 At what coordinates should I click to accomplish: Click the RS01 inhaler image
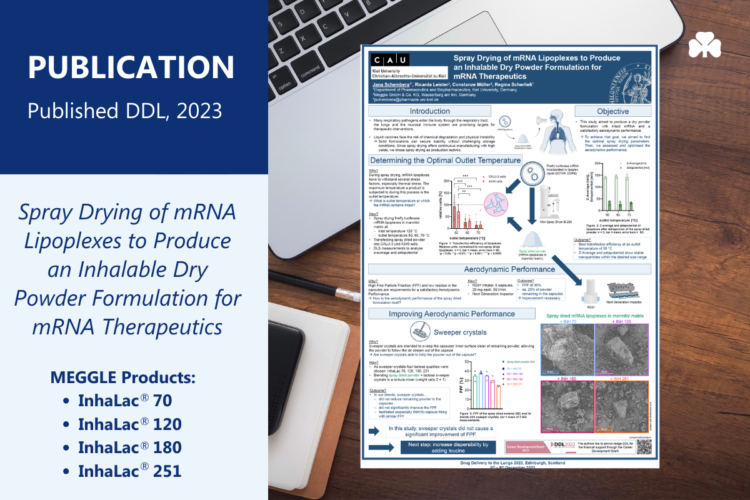tap(590, 291)
